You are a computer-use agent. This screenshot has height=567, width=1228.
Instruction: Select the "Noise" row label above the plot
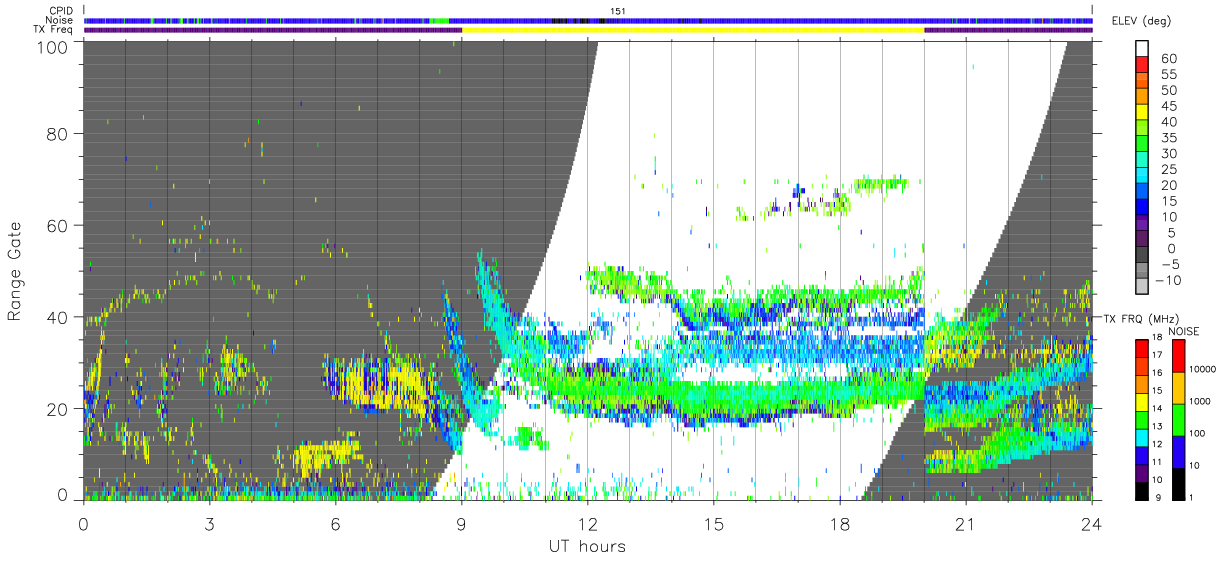58,20
